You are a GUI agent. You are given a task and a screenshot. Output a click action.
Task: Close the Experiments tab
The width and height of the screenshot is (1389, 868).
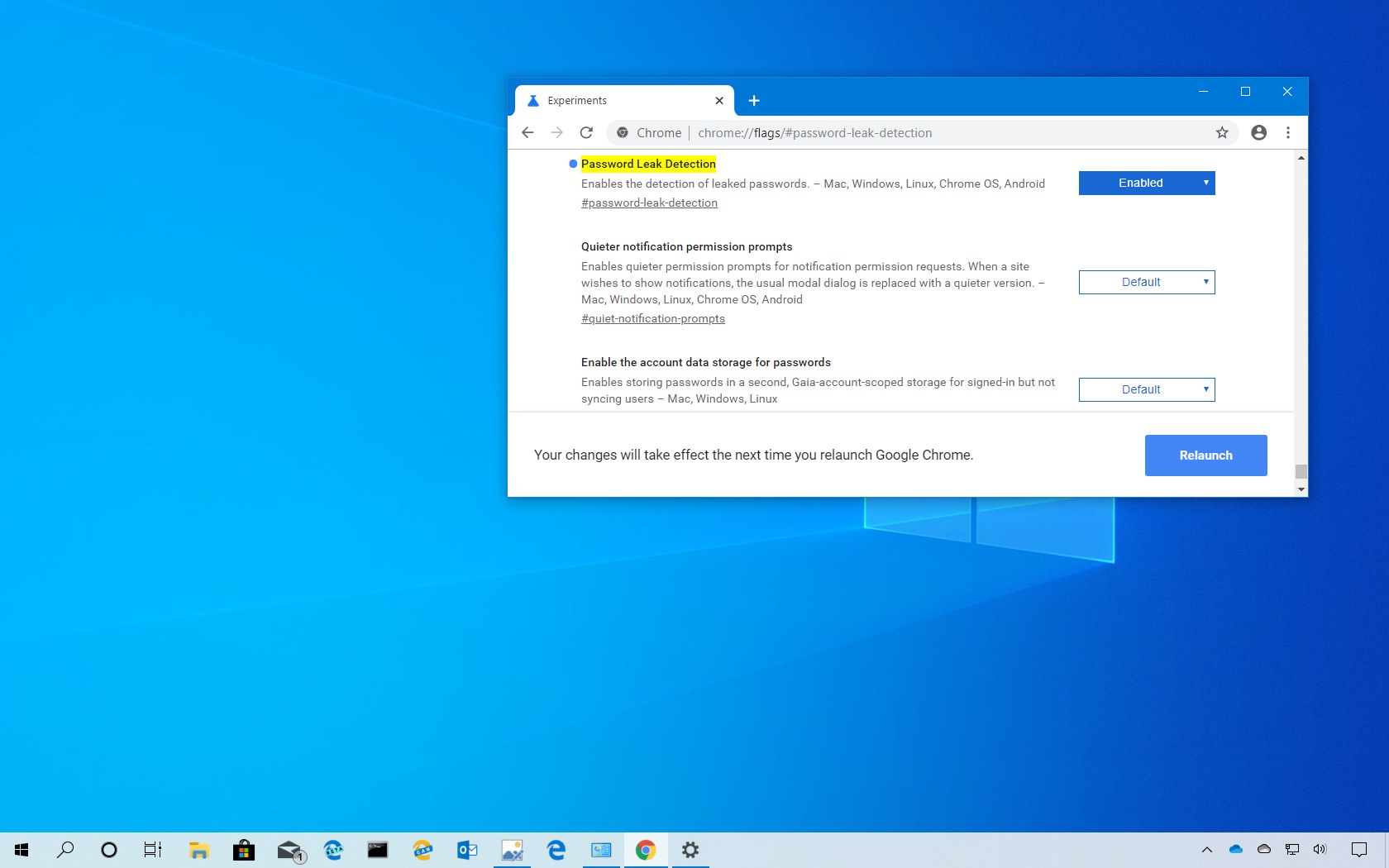(x=719, y=101)
